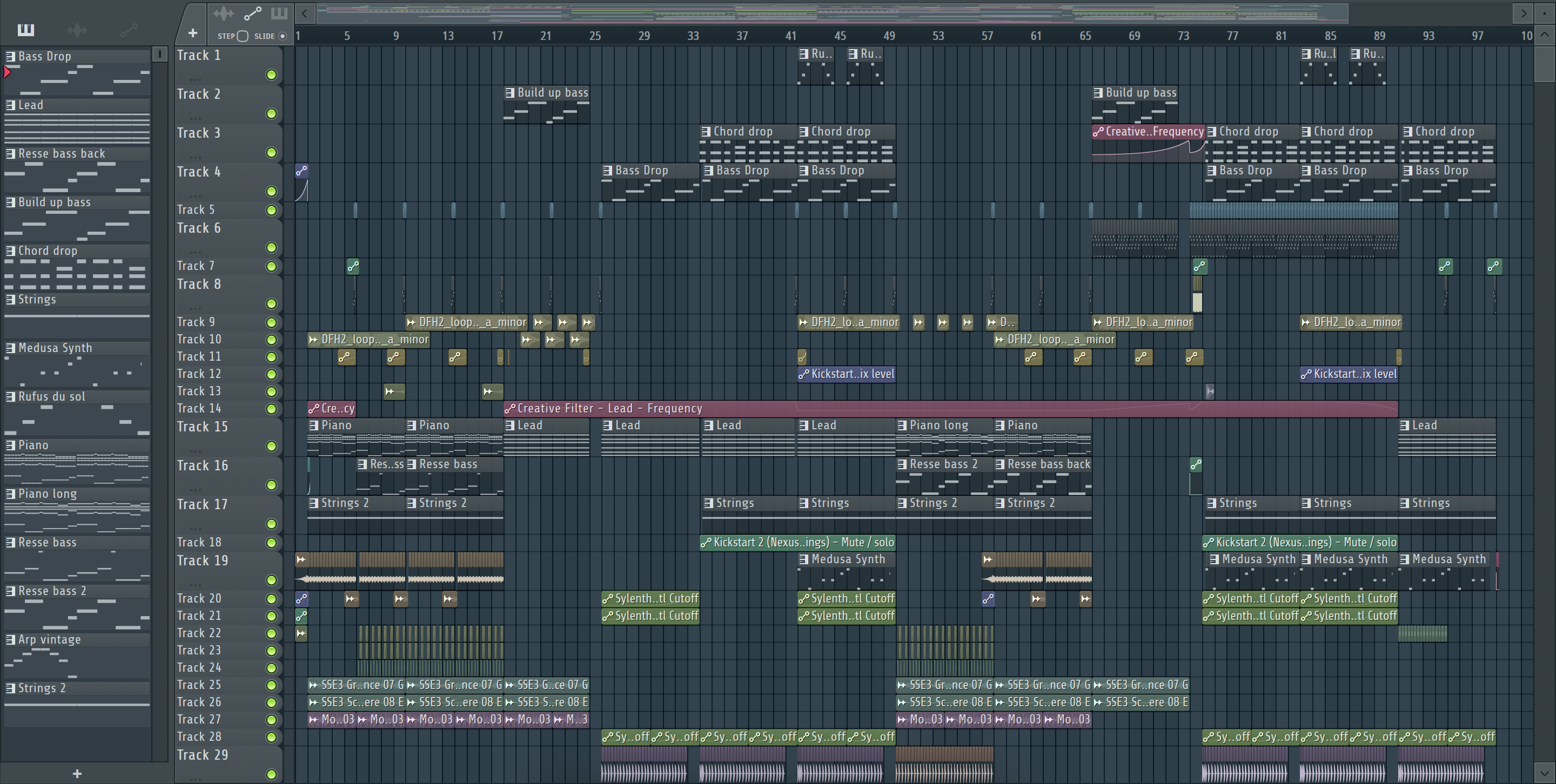Screen dimensions: 1556x784
Task: Toggle mute on Track 22
Action: coord(271,633)
